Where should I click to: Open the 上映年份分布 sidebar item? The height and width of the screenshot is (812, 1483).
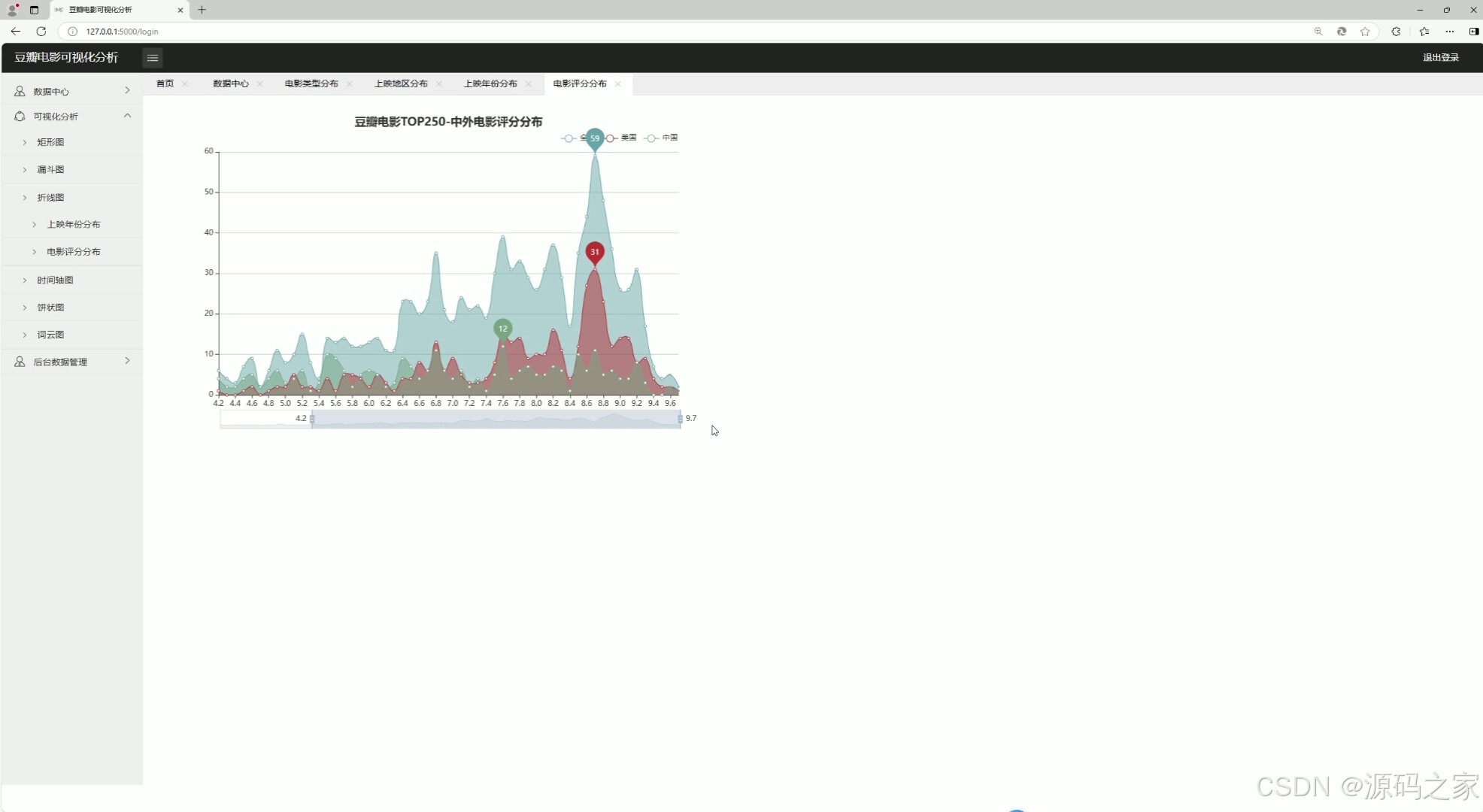[74, 224]
